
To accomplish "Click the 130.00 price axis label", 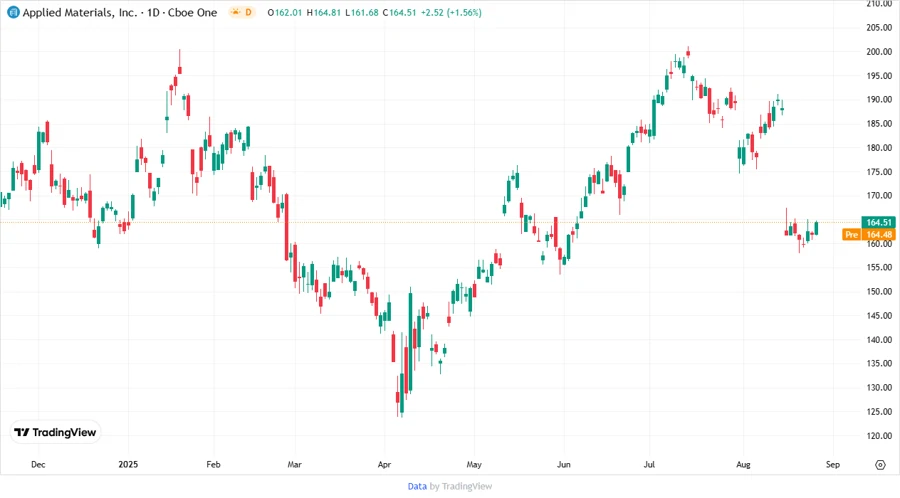I will 879,387.
